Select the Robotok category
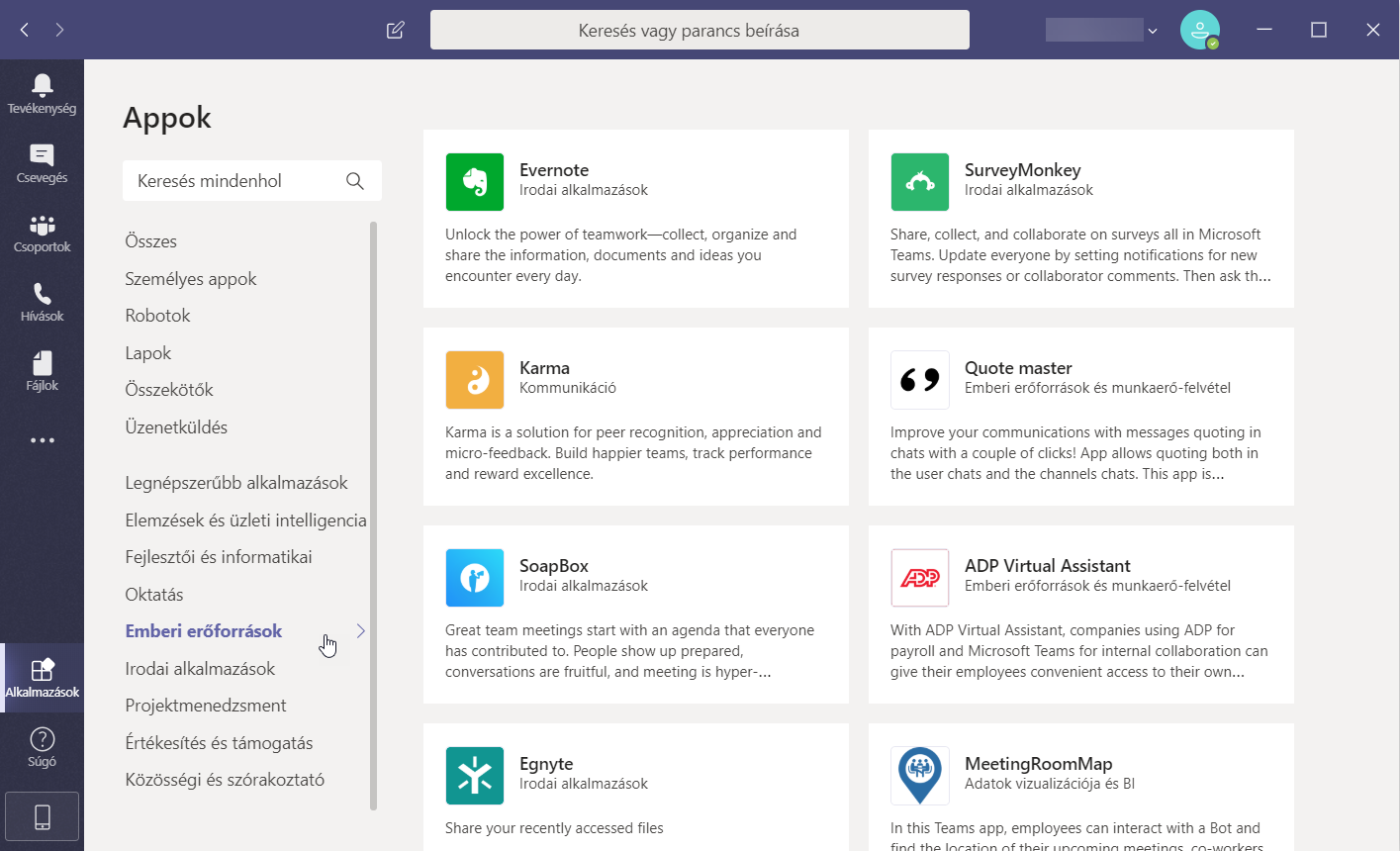The width and height of the screenshot is (1400, 851). coord(157,316)
